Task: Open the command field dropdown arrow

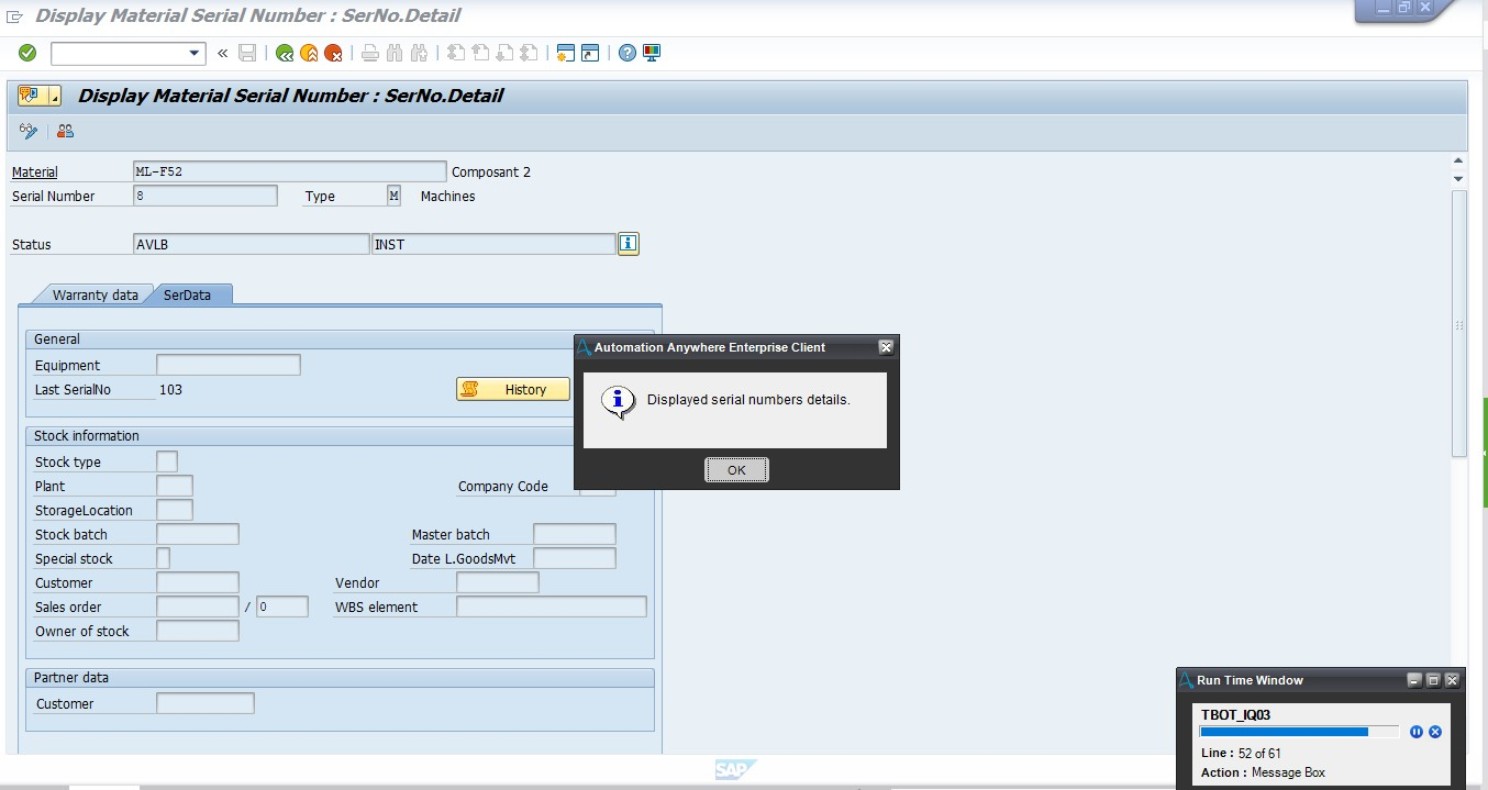Action: pos(194,53)
